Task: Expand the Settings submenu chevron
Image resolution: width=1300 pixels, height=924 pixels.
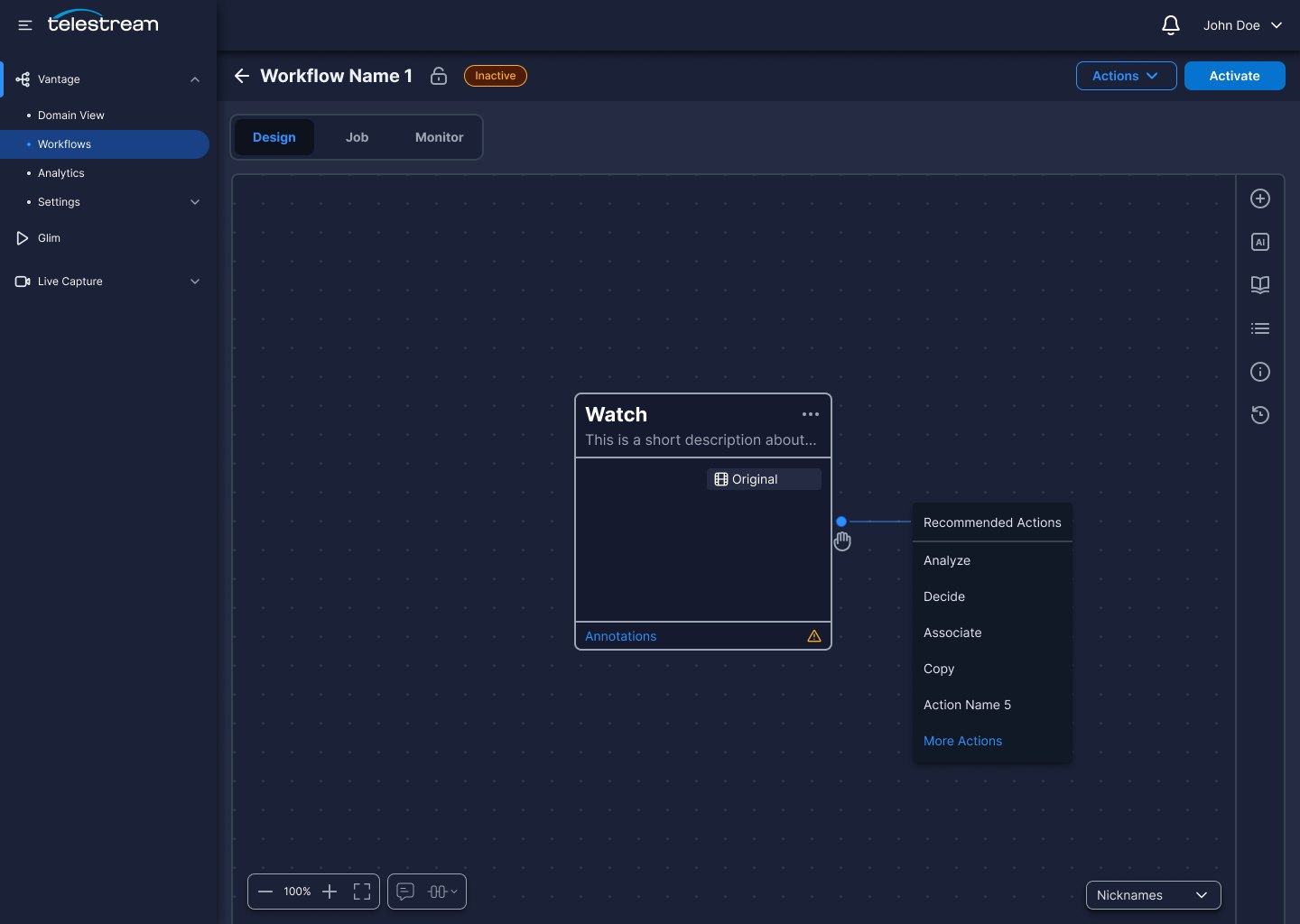Action: 195,202
